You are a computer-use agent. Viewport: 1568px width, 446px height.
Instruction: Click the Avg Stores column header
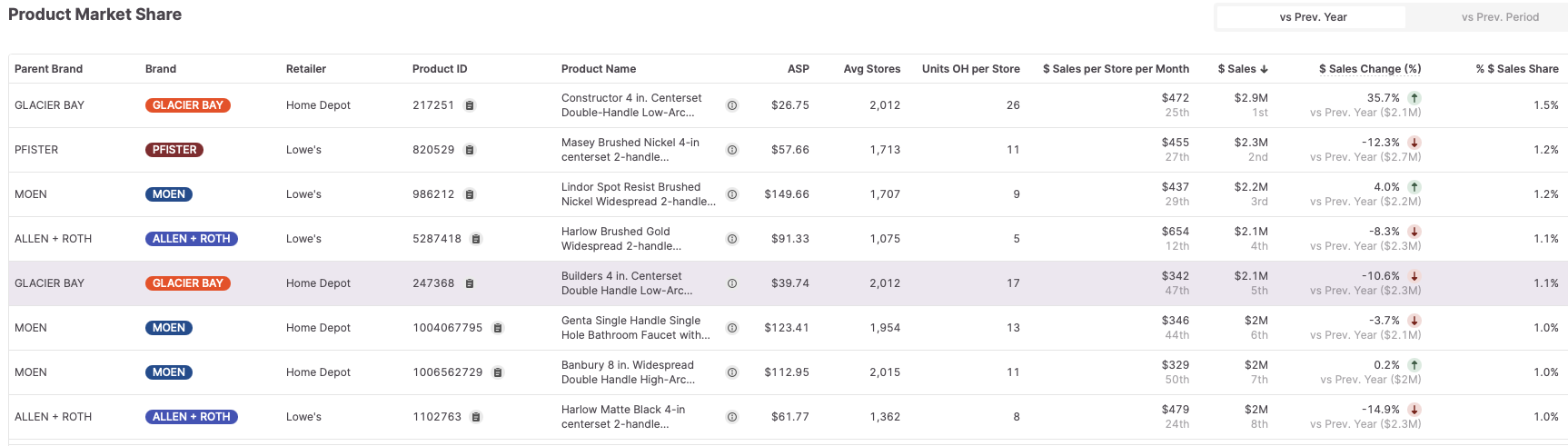pyautogui.click(x=871, y=69)
